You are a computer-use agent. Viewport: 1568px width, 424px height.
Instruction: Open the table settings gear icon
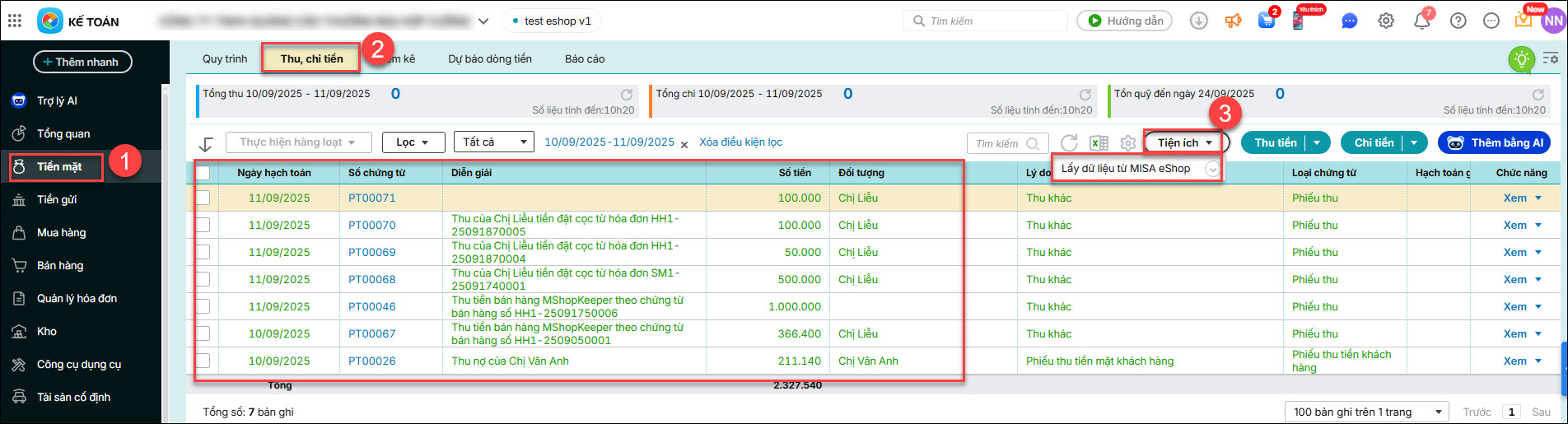(x=1127, y=143)
